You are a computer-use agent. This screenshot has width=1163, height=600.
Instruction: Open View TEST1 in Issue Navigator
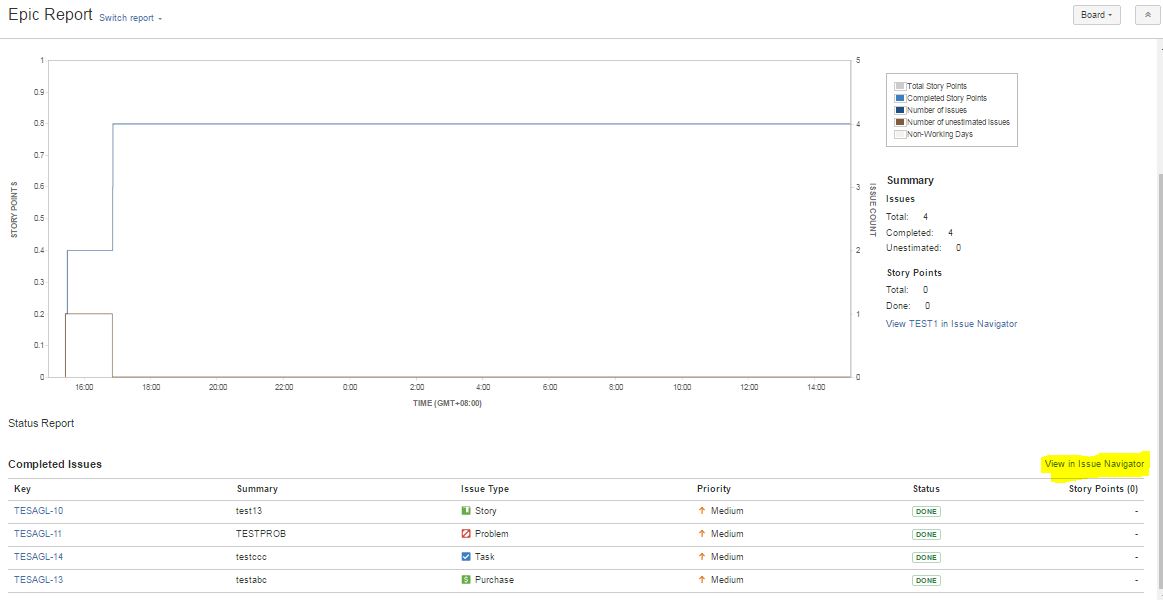pos(952,324)
